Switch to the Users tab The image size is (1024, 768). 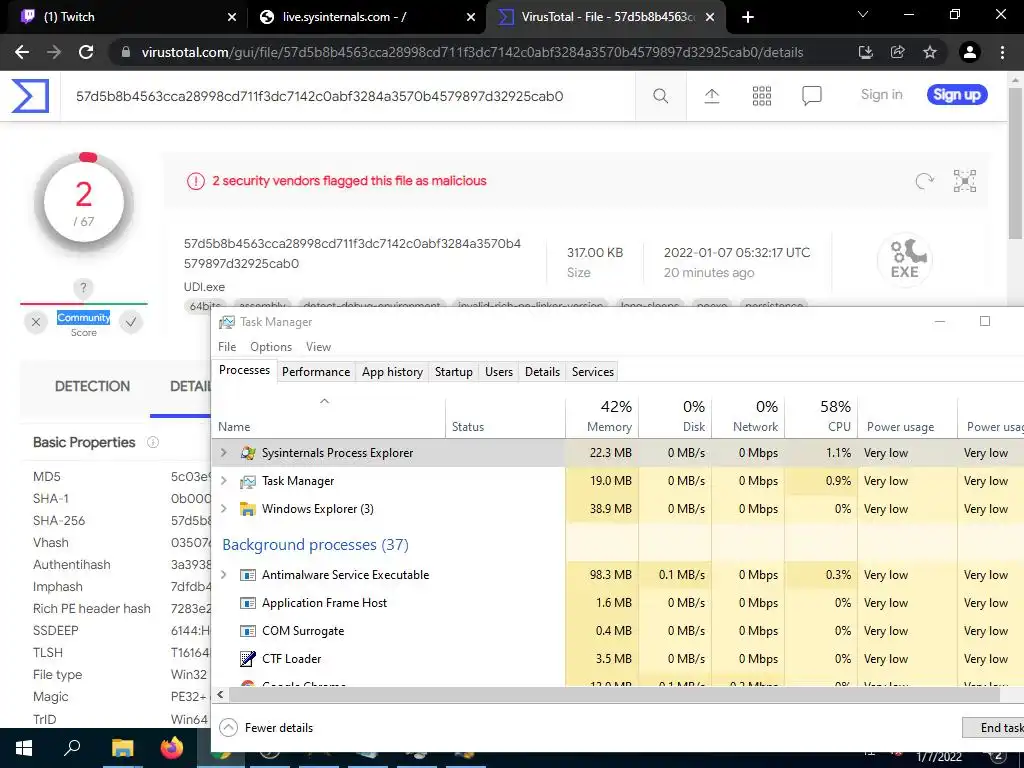point(499,372)
